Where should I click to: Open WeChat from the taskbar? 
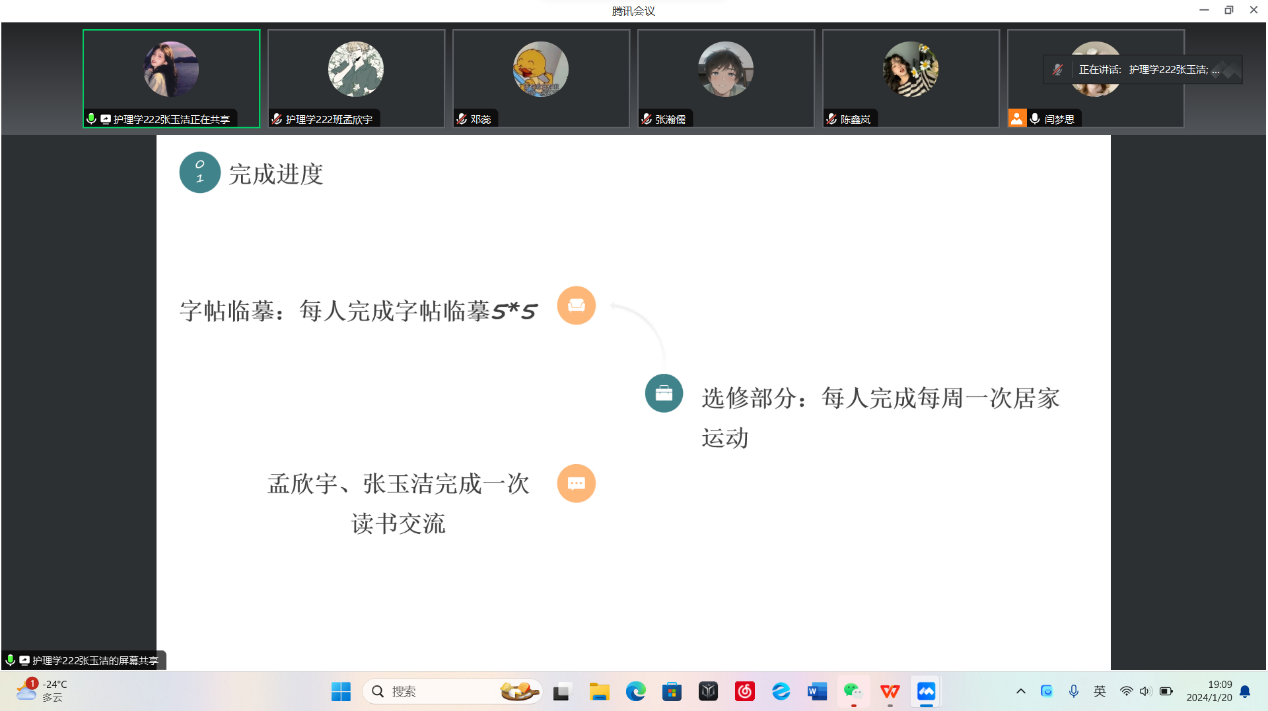(852, 691)
